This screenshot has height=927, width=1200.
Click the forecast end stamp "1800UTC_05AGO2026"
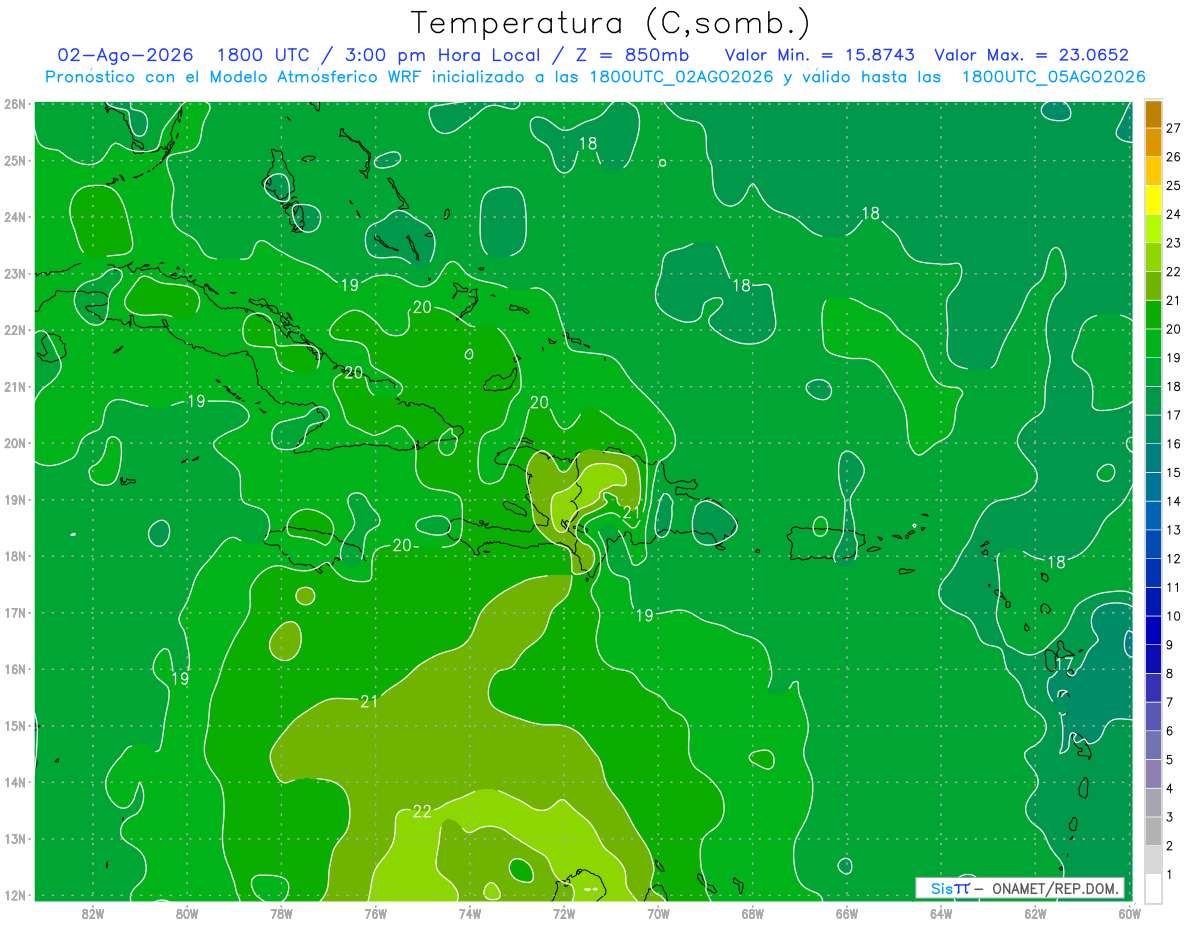point(1054,77)
